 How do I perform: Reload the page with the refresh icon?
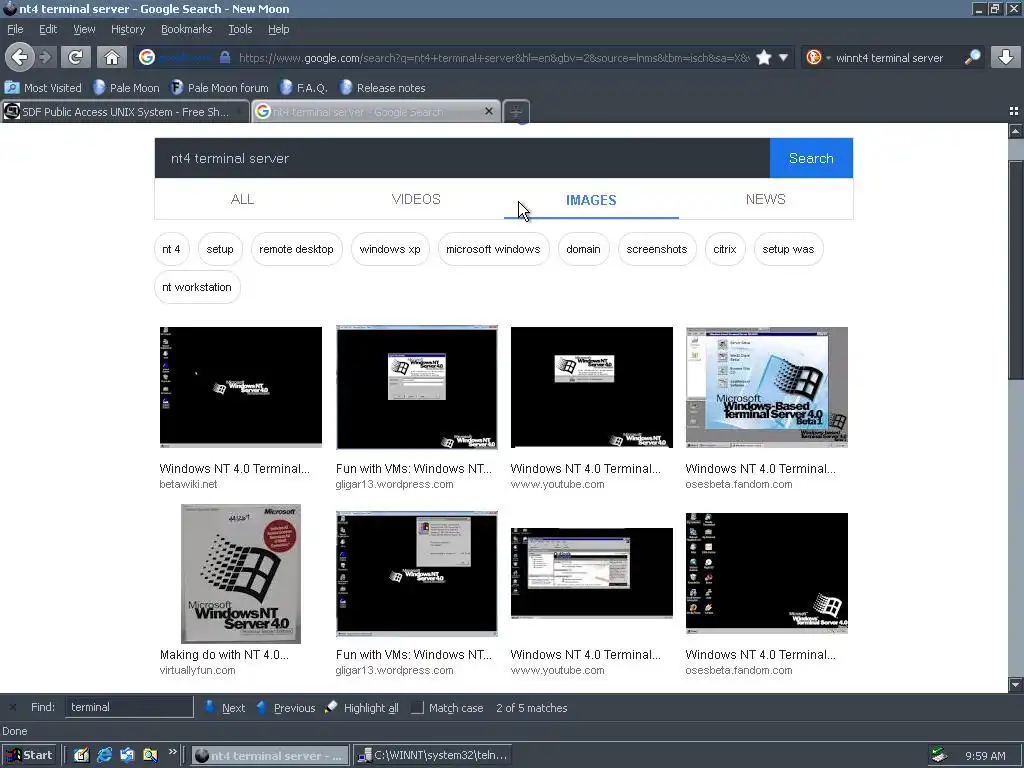click(75, 57)
